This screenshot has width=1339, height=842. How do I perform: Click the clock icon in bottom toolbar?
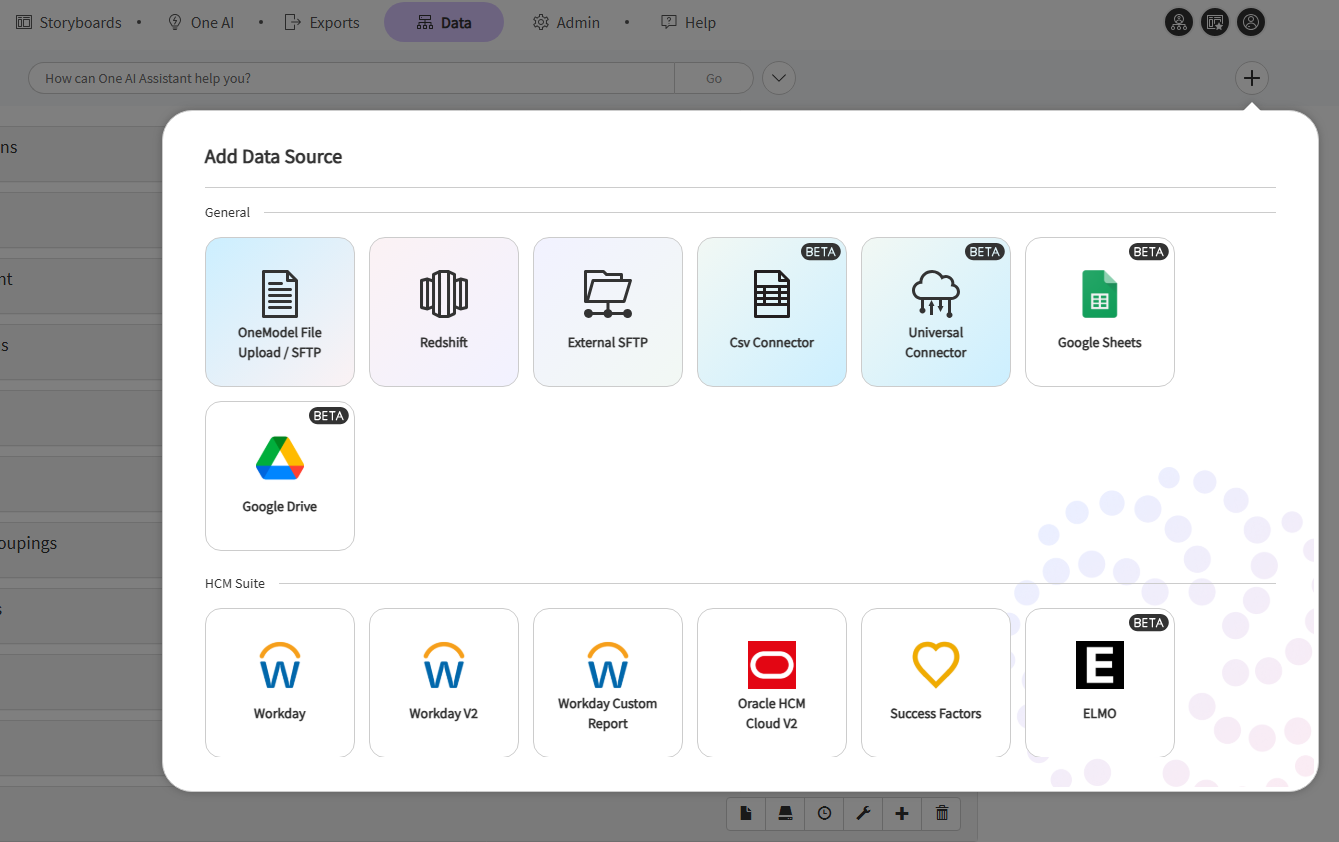point(824,814)
